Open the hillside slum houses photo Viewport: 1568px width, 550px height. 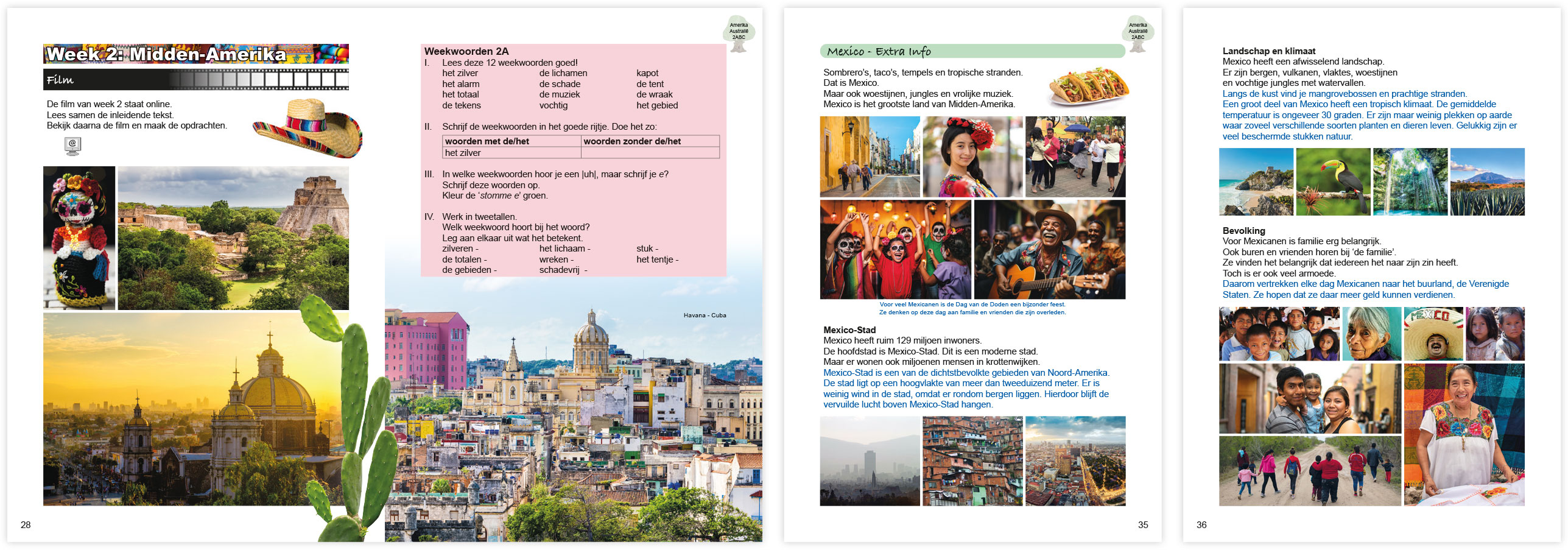click(x=972, y=461)
